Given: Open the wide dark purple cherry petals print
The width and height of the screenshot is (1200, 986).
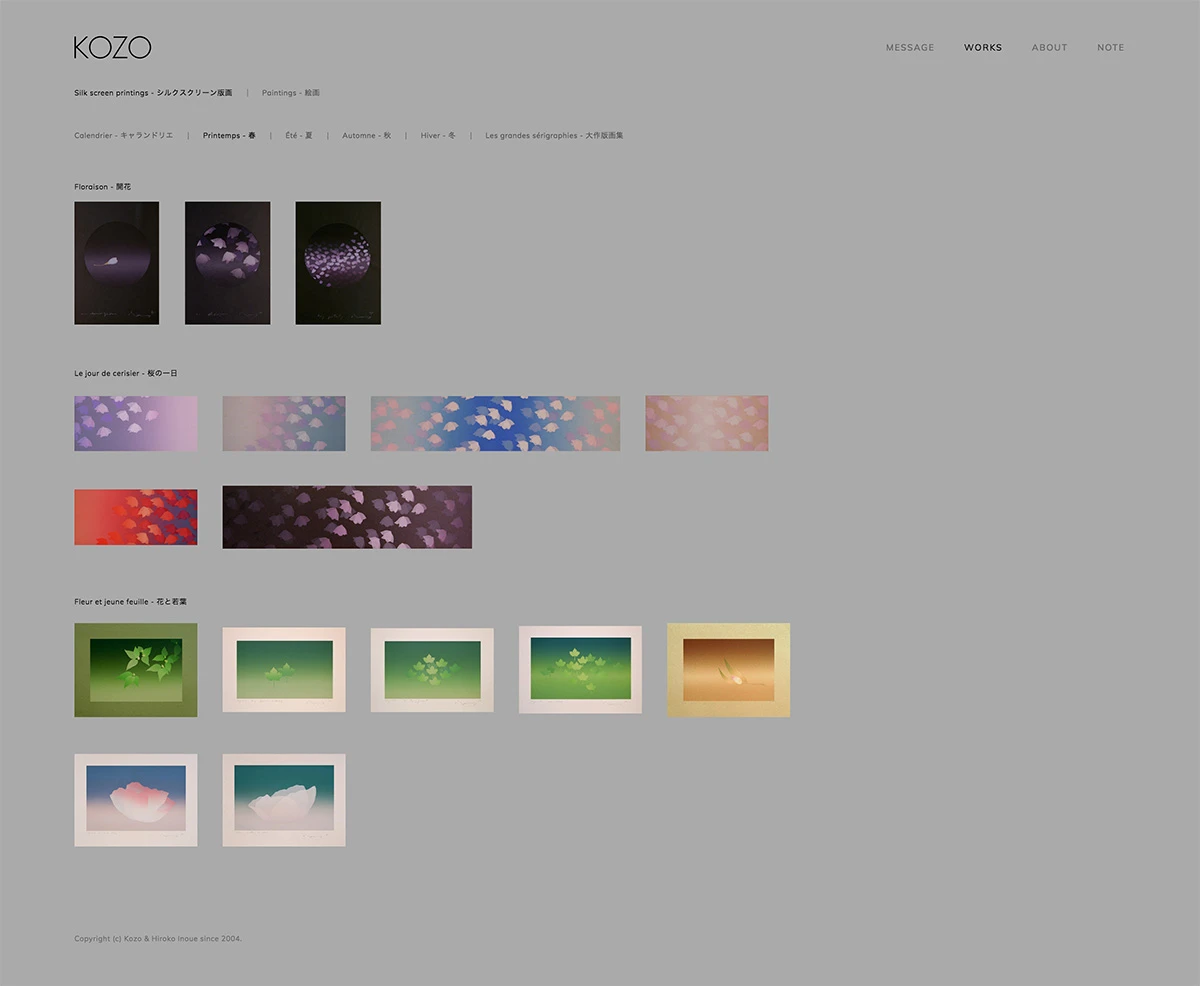Looking at the screenshot, I should [x=347, y=517].
